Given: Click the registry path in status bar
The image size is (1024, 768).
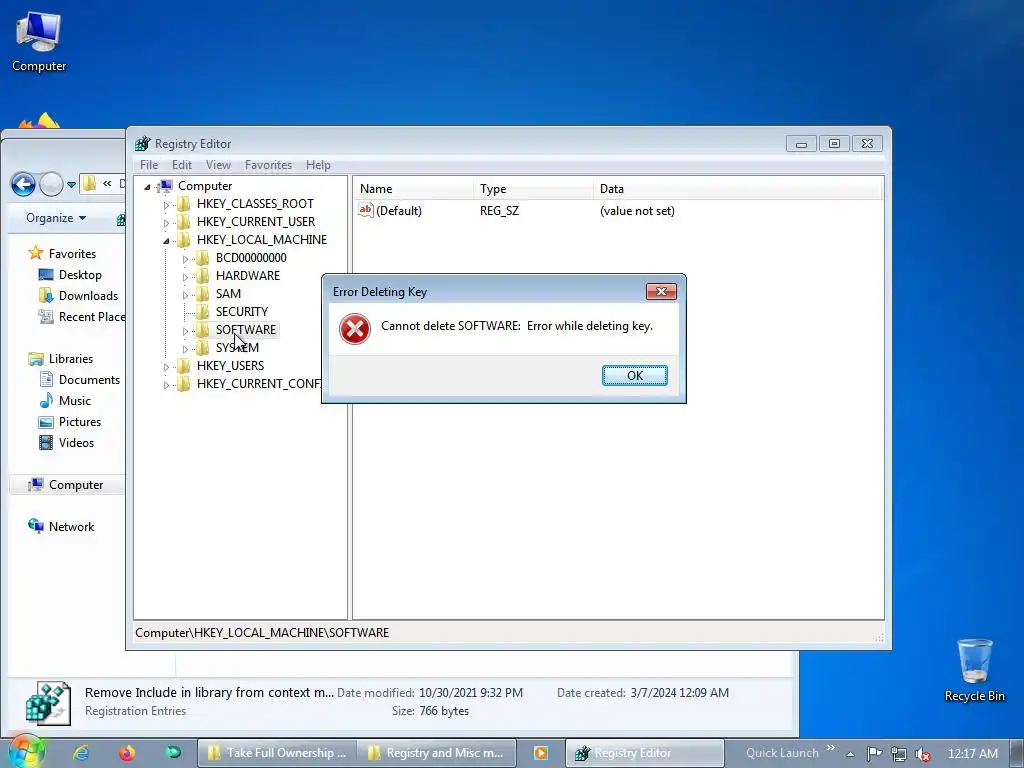Looking at the screenshot, I should [262, 633].
